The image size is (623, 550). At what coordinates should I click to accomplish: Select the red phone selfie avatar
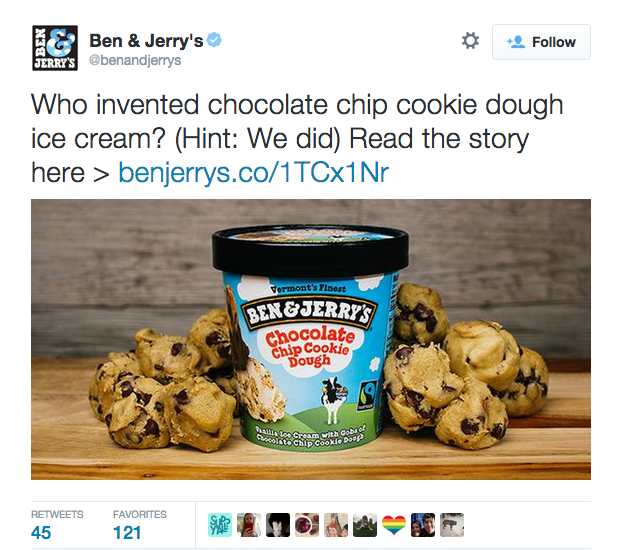tap(249, 525)
